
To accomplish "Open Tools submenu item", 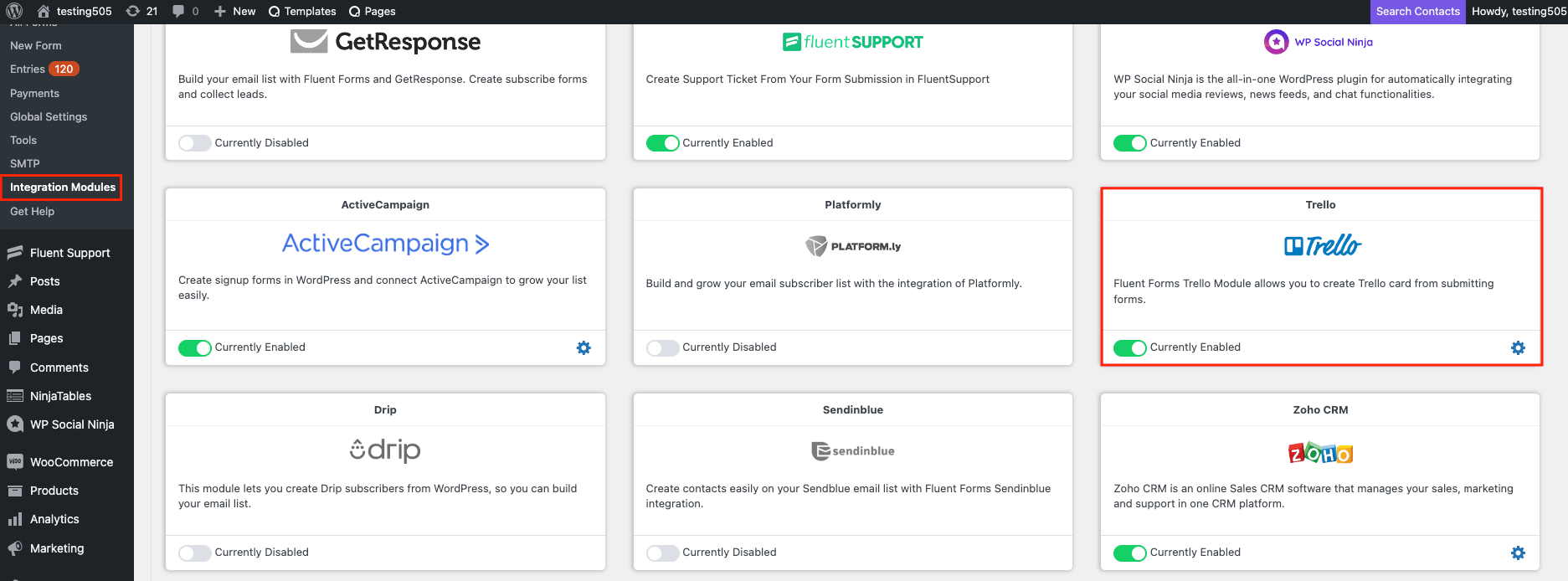I will (23, 140).
